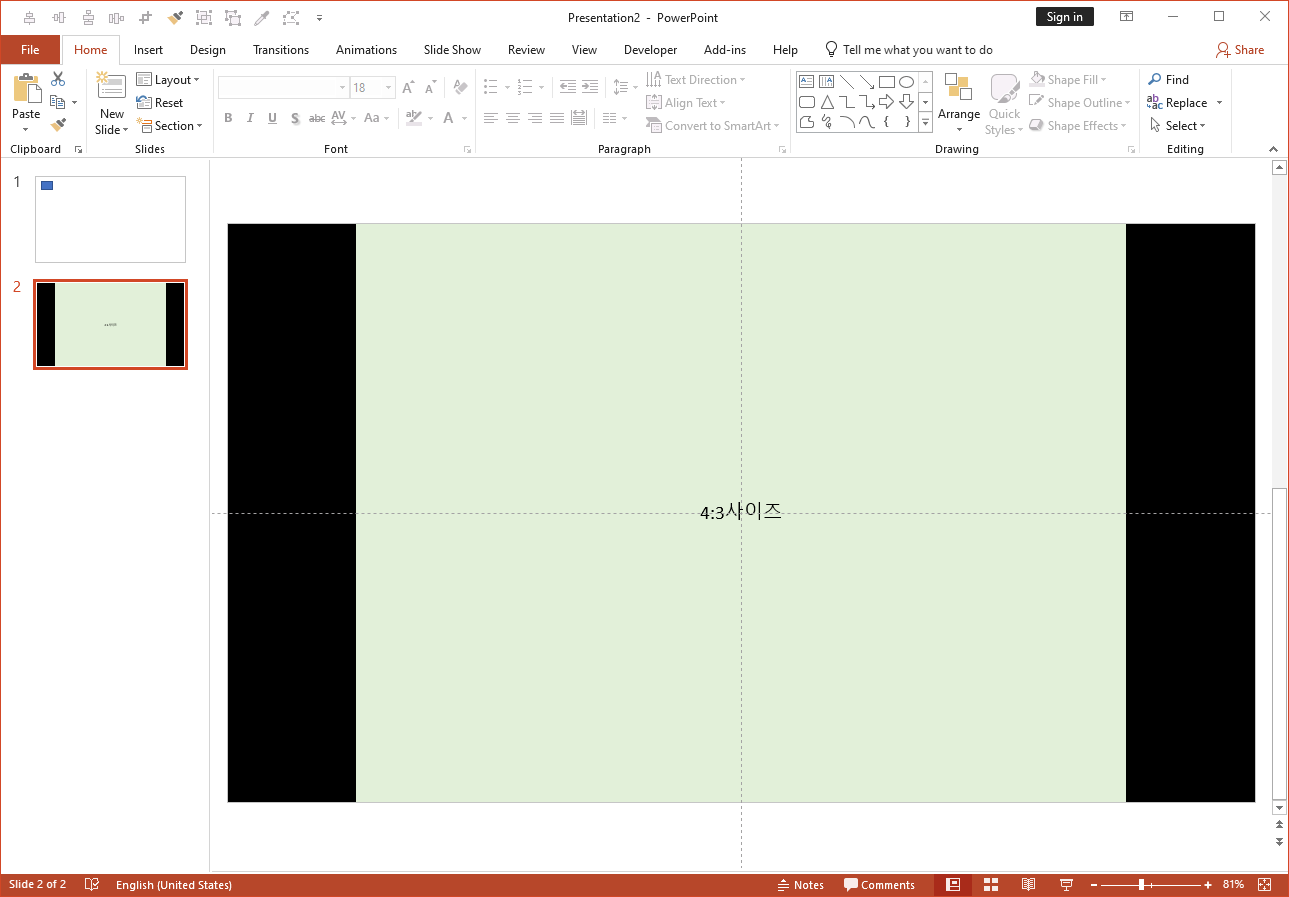Select the Rectangle shape in gallery

(886, 82)
